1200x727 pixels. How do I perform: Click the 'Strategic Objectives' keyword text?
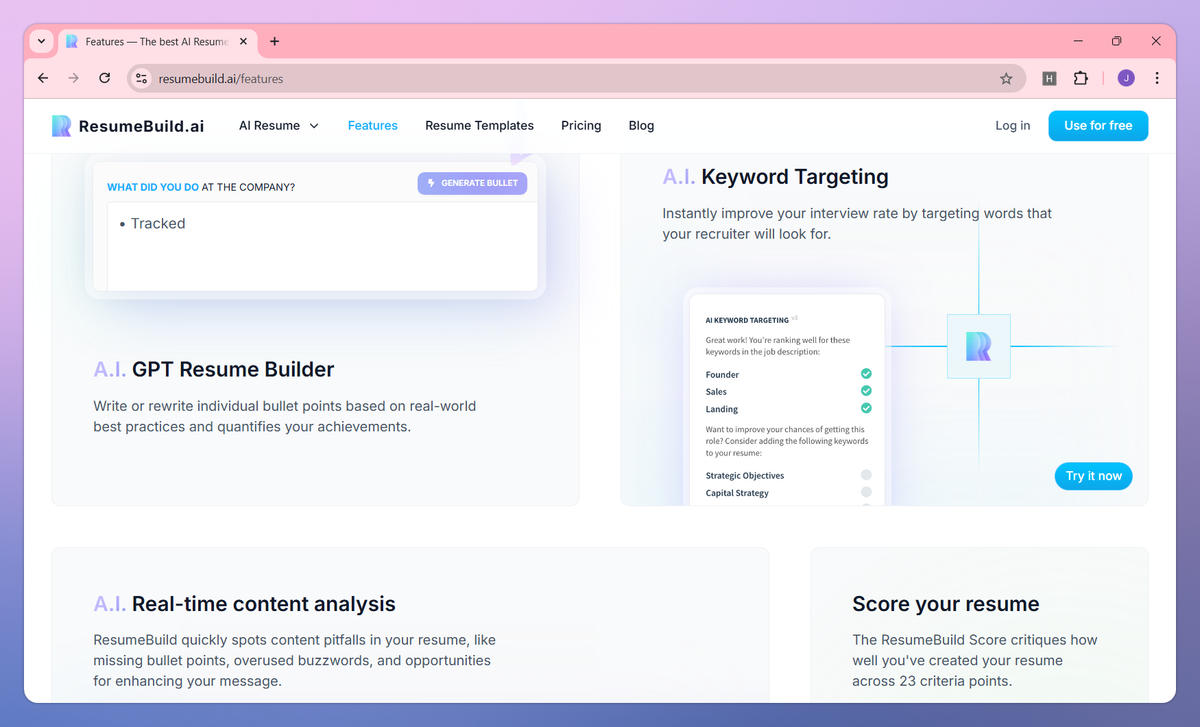pyautogui.click(x=745, y=476)
